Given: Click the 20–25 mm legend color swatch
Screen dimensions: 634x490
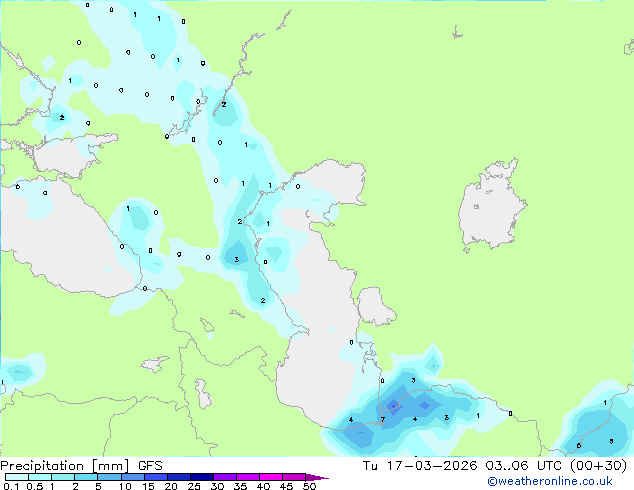Looking at the screenshot, I should click(178, 477).
